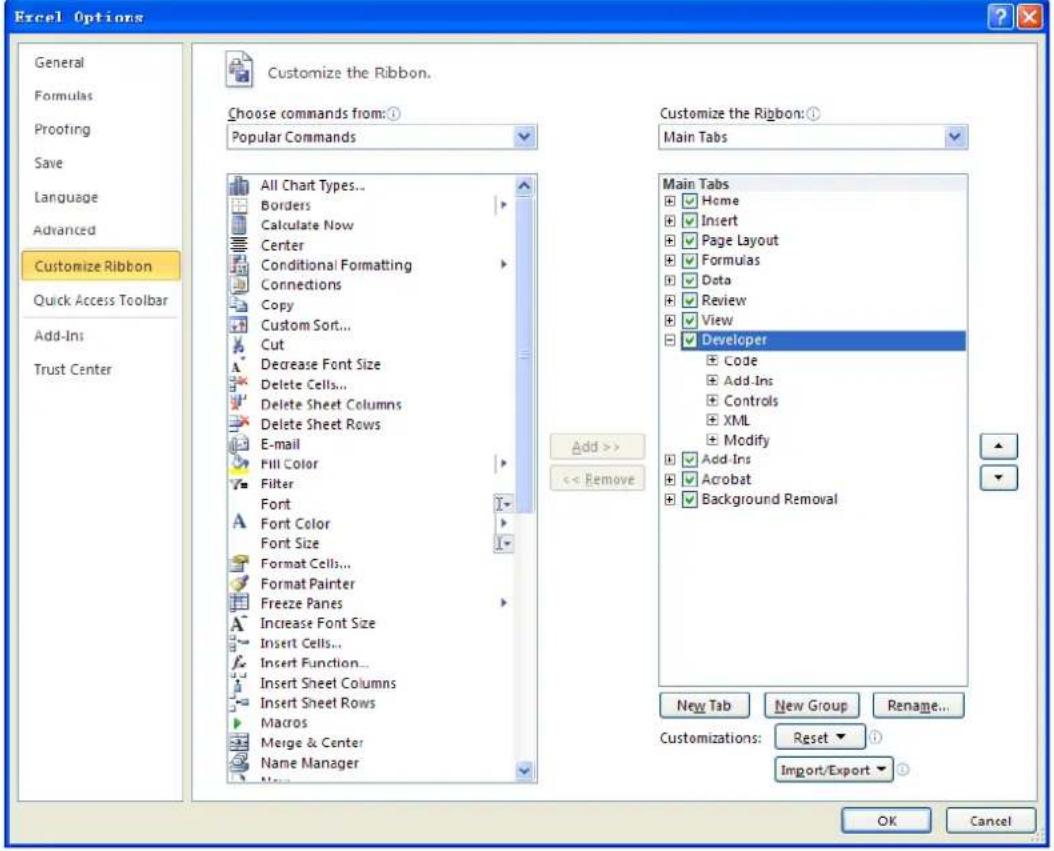Select the Name Manager icon
The image size is (1054, 851).
click(x=239, y=762)
